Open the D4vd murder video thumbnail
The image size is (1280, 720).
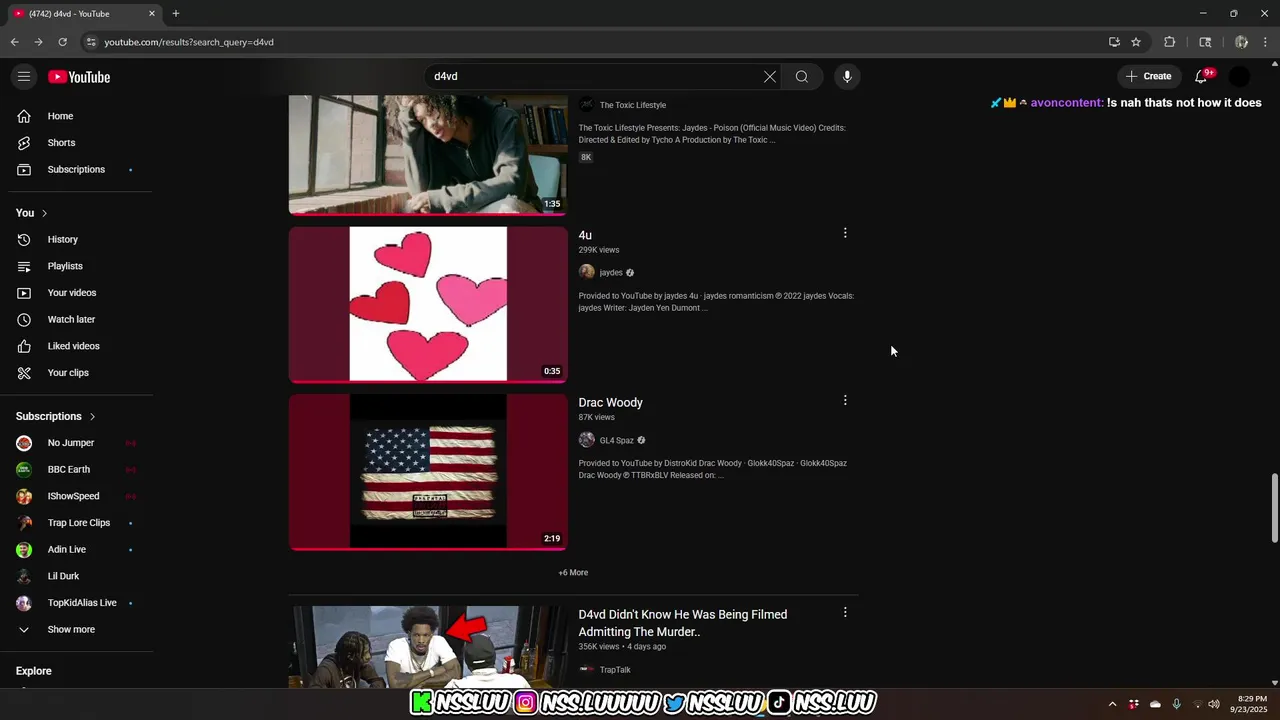pyautogui.click(x=428, y=647)
